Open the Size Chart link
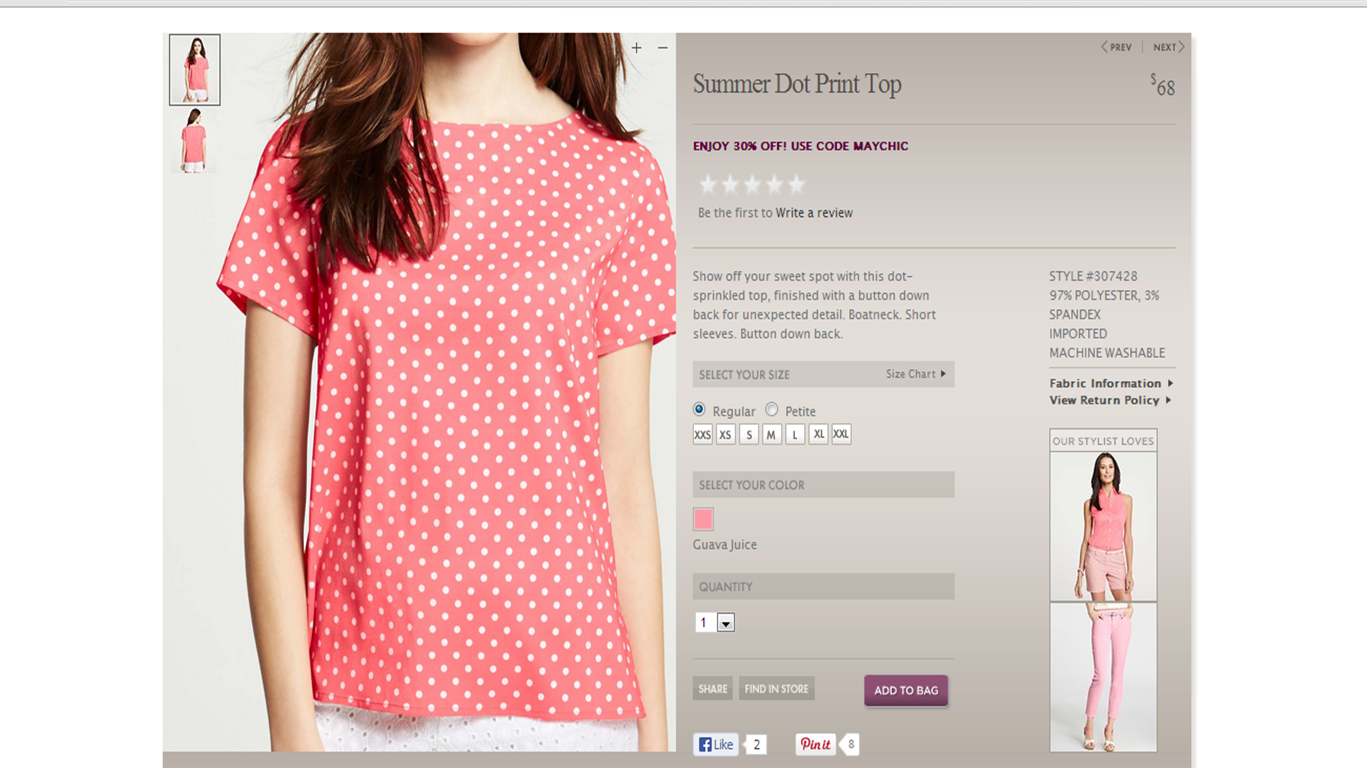 pyautogui.click(x=915, y=374)
